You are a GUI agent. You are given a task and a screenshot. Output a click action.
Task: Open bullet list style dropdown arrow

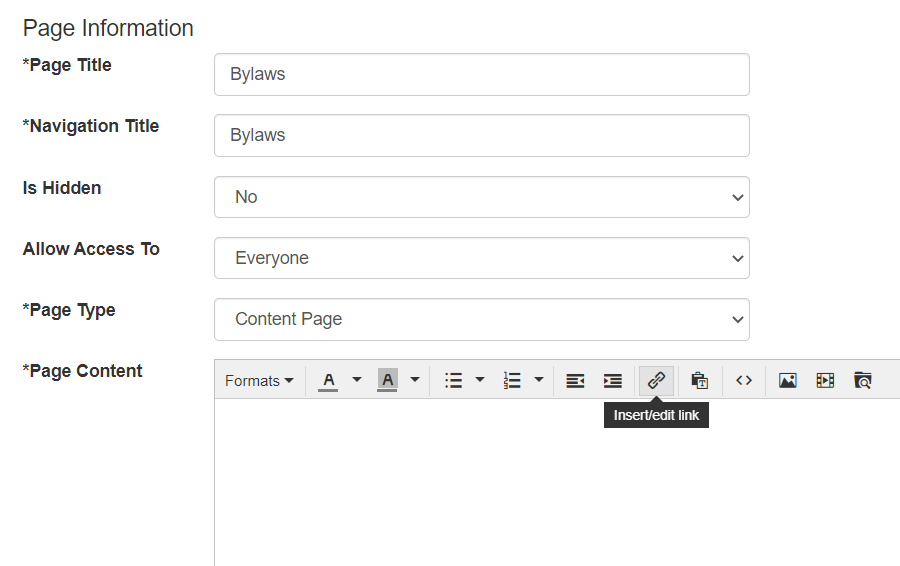coord(480,380)
